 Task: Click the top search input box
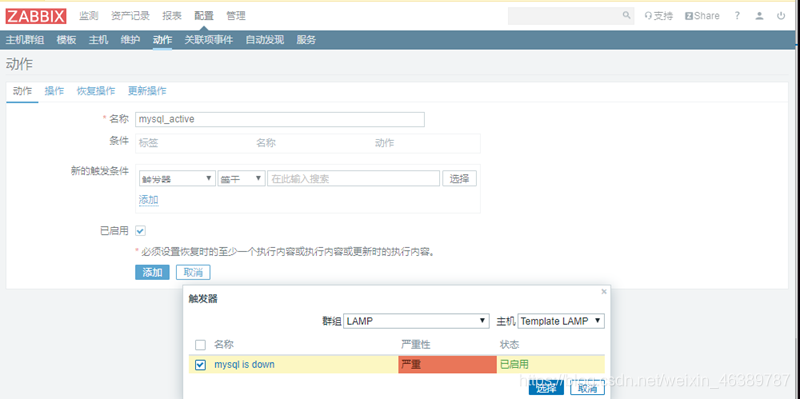pos(564,16)
